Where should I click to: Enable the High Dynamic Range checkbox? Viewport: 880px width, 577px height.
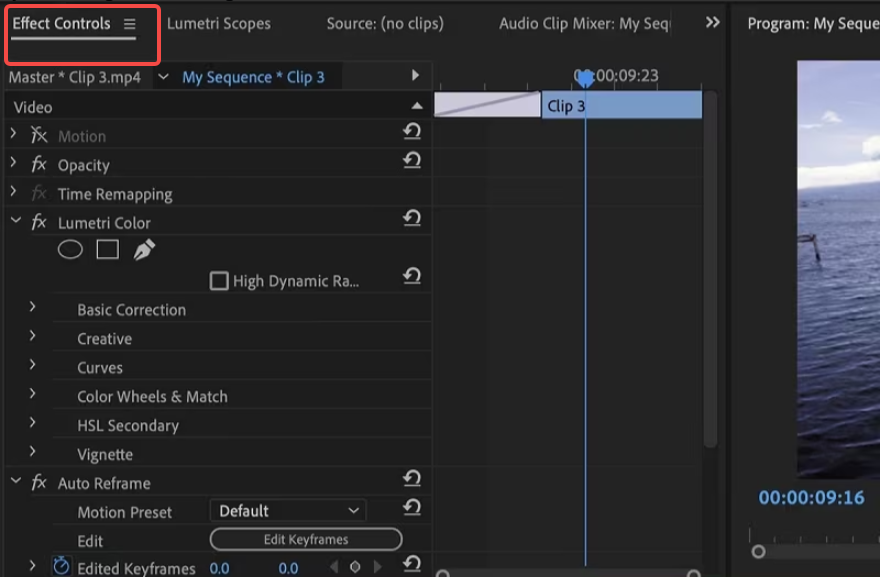click(x=219, y=281)
